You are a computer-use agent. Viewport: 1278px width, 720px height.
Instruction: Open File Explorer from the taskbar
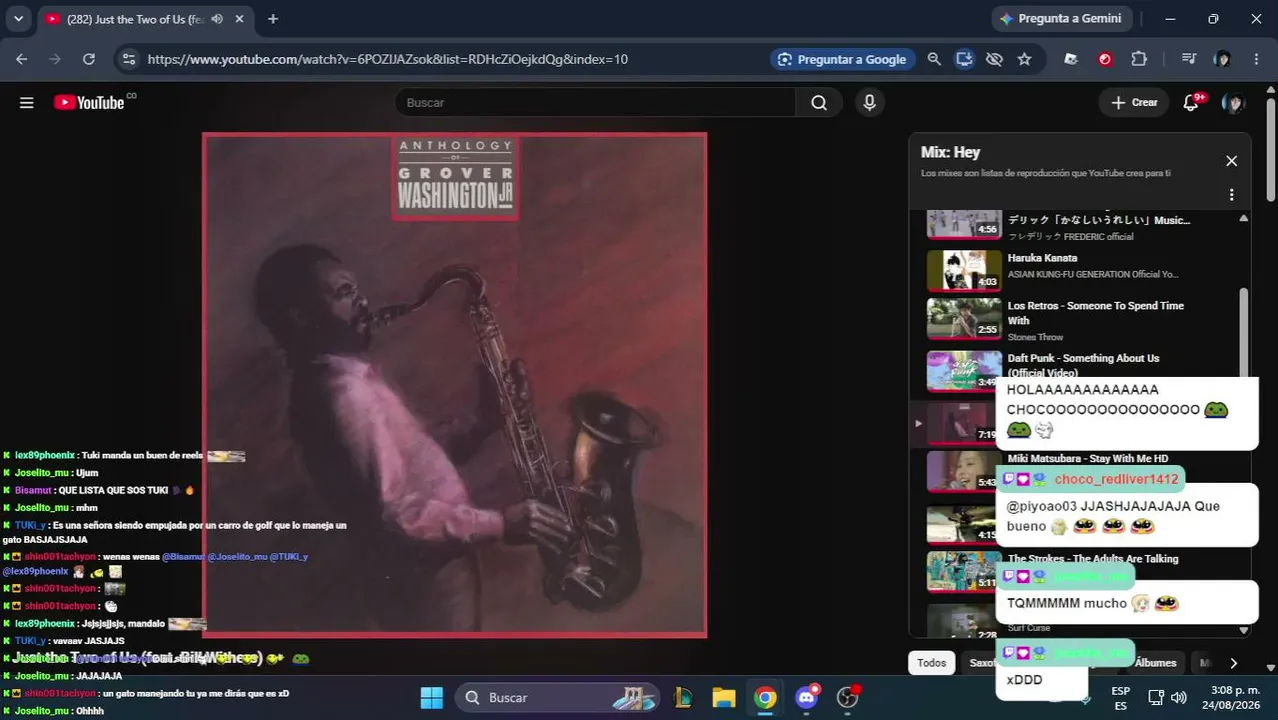click(x=724, y=697)
